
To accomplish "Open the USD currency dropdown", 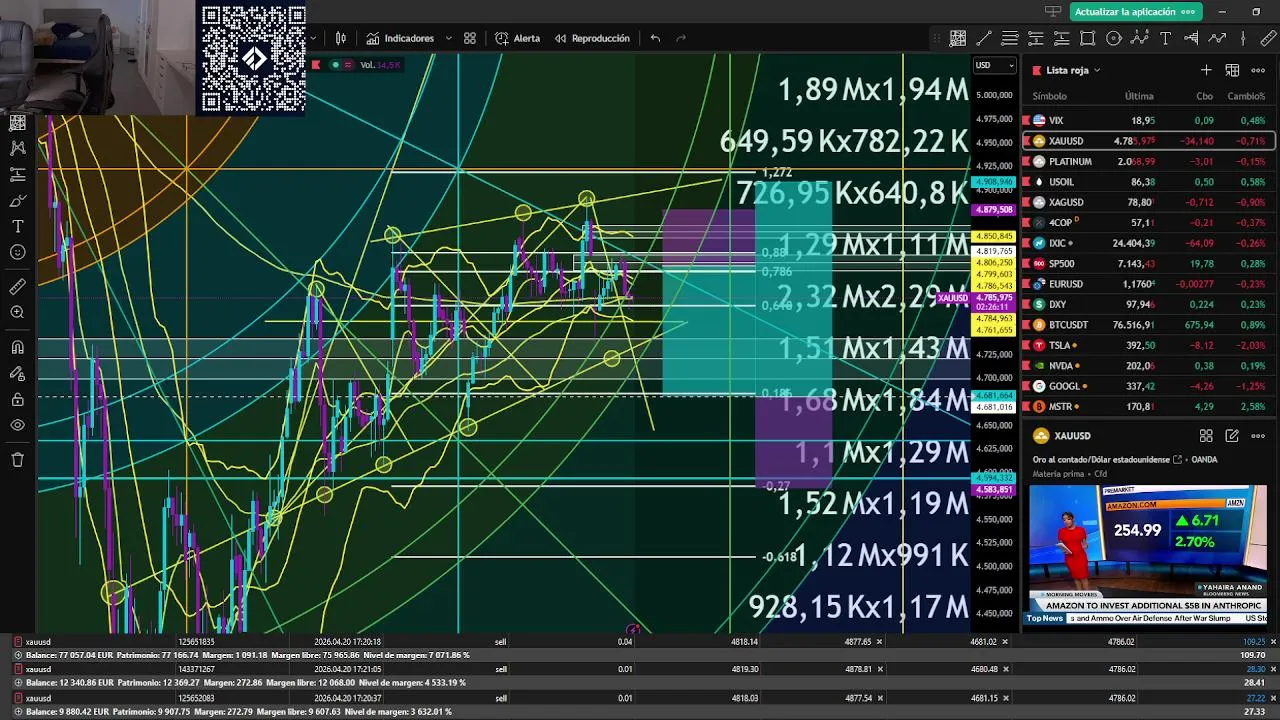I will pos(994,66).
